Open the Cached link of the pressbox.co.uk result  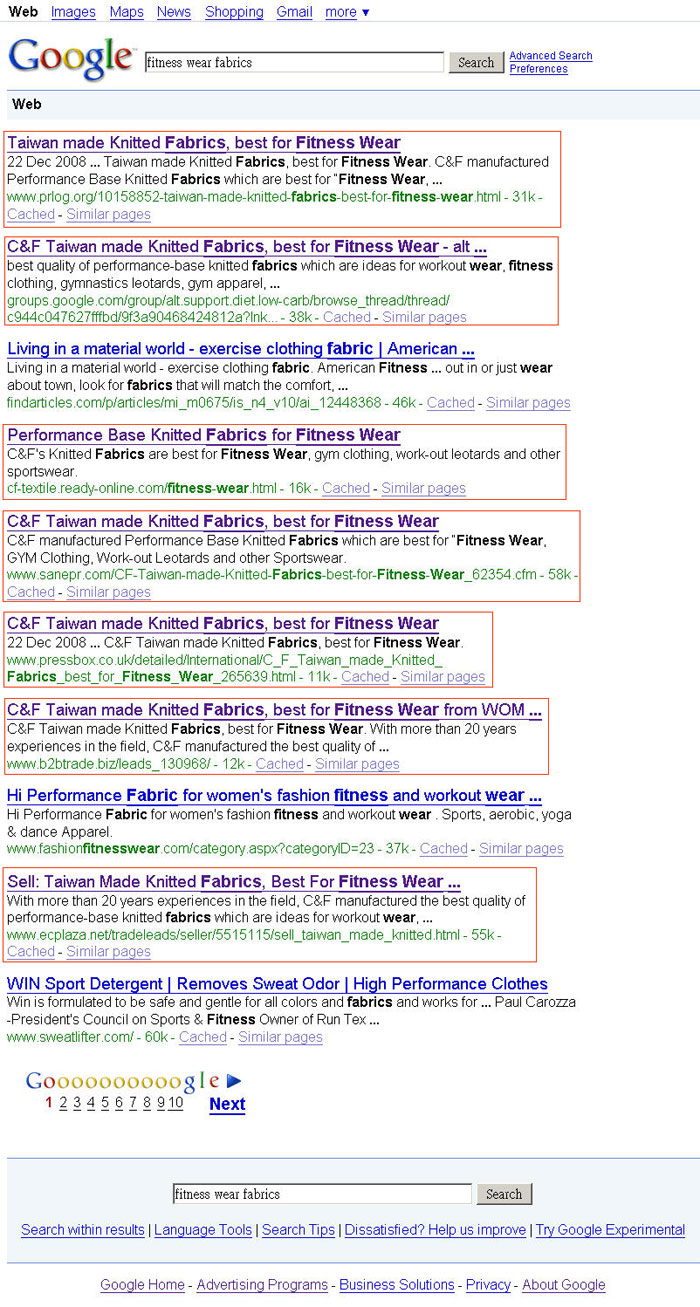coord(365,677)
